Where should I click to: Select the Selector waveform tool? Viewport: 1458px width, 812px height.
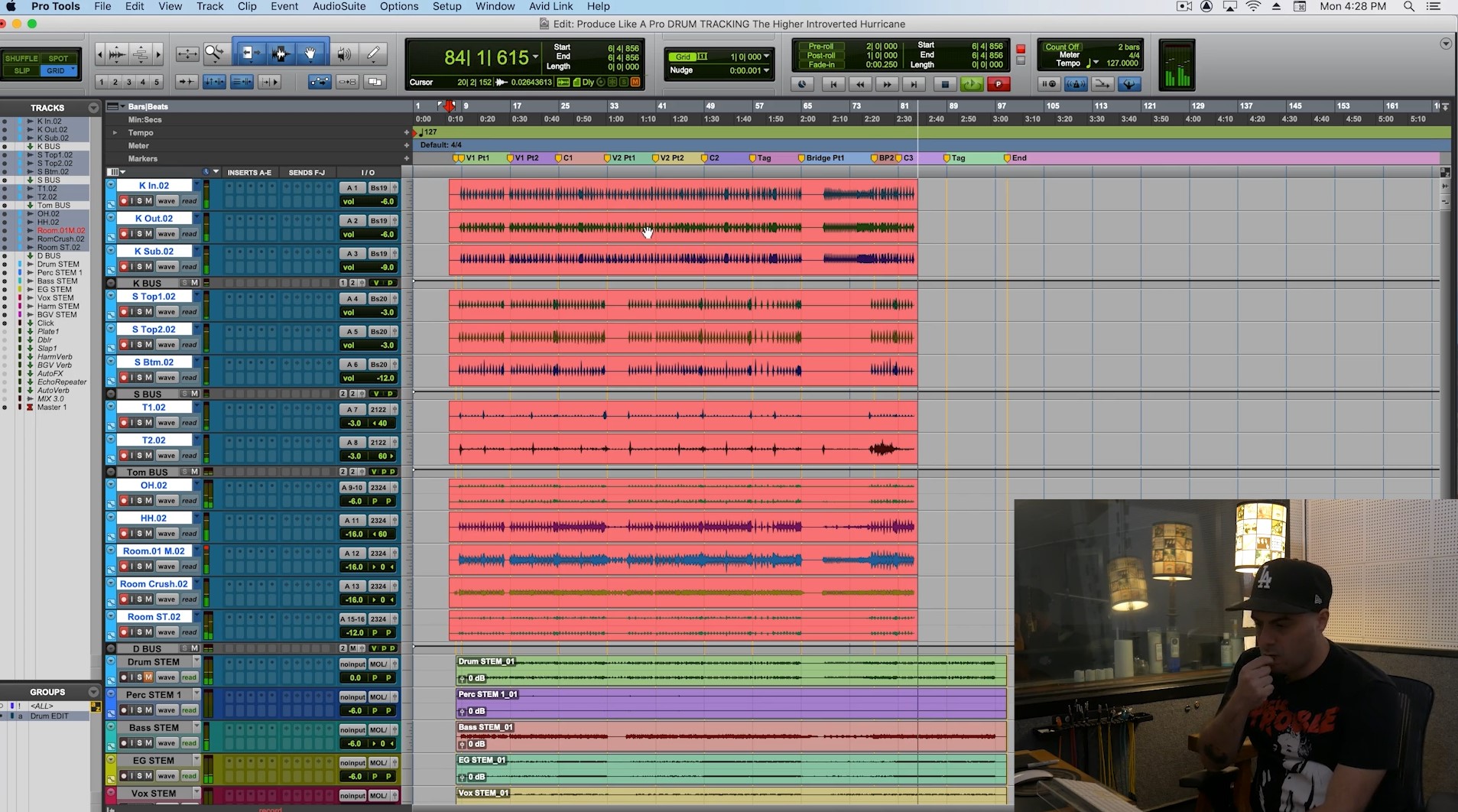point(281,54)
